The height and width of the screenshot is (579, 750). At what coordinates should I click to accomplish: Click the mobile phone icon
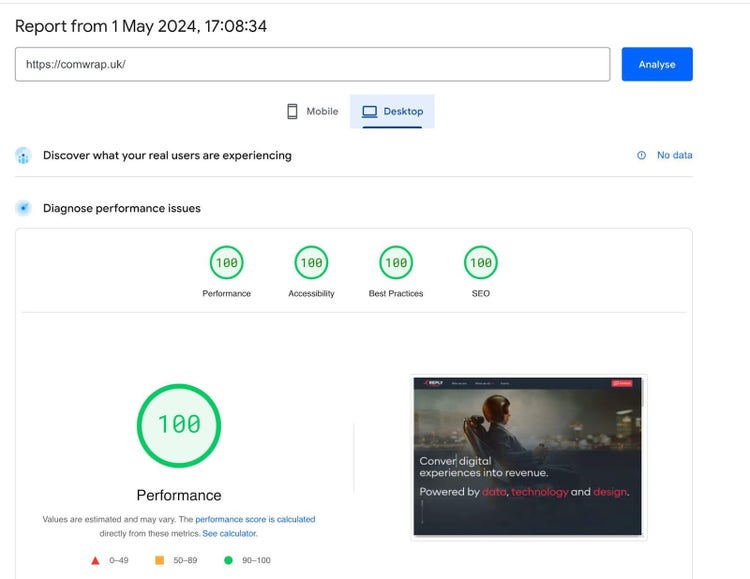click(x=292, y=111)
